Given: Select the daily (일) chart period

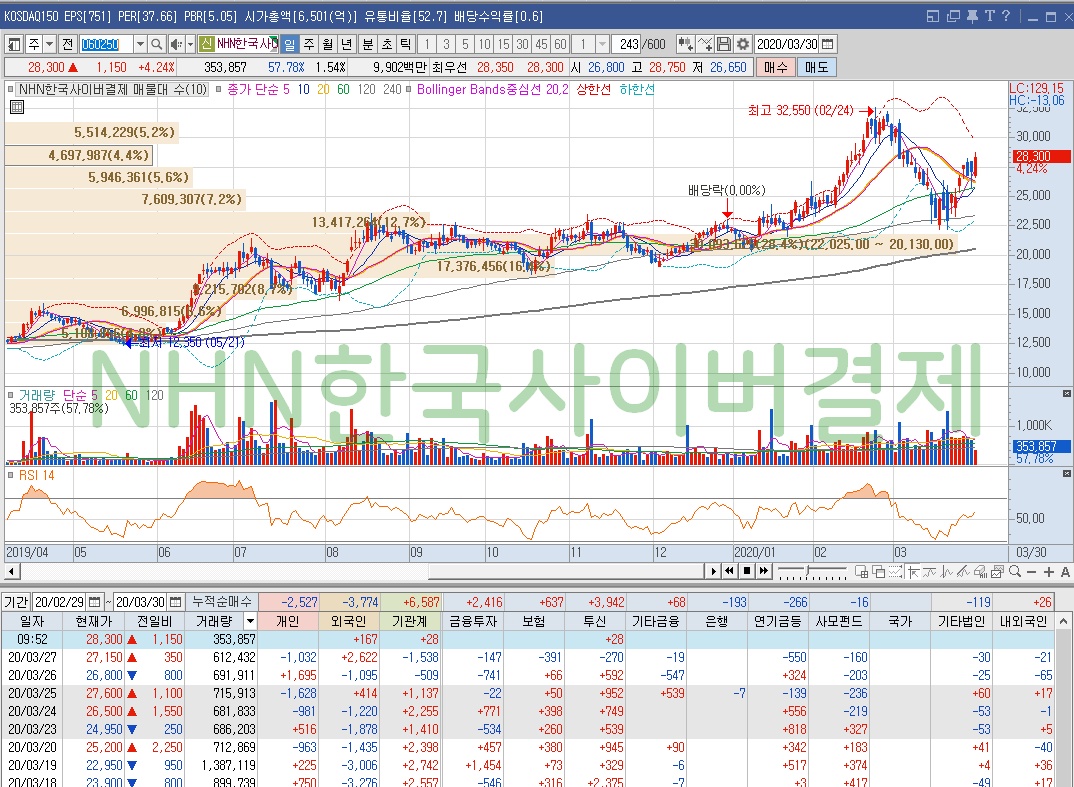Looking at the screenshot, I should pos(290,45).
